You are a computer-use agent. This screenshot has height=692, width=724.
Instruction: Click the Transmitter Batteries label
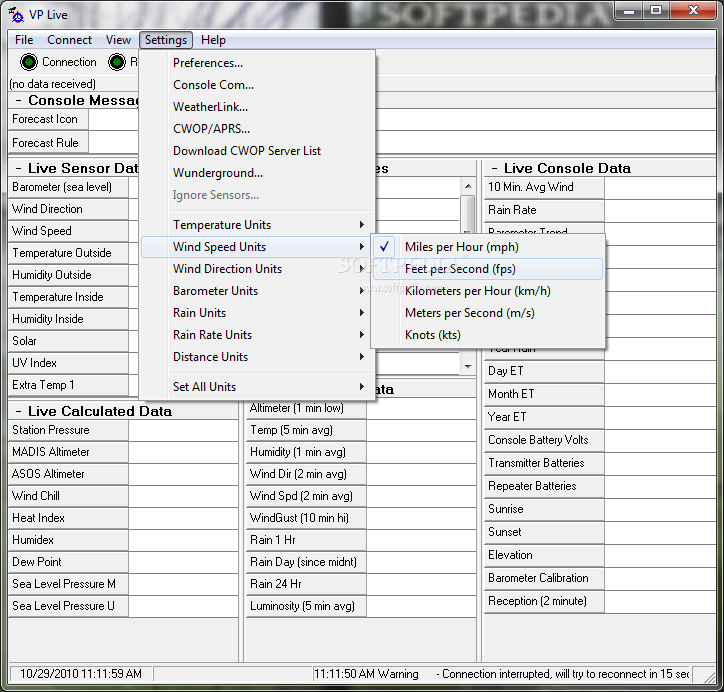tap(544, 463)
